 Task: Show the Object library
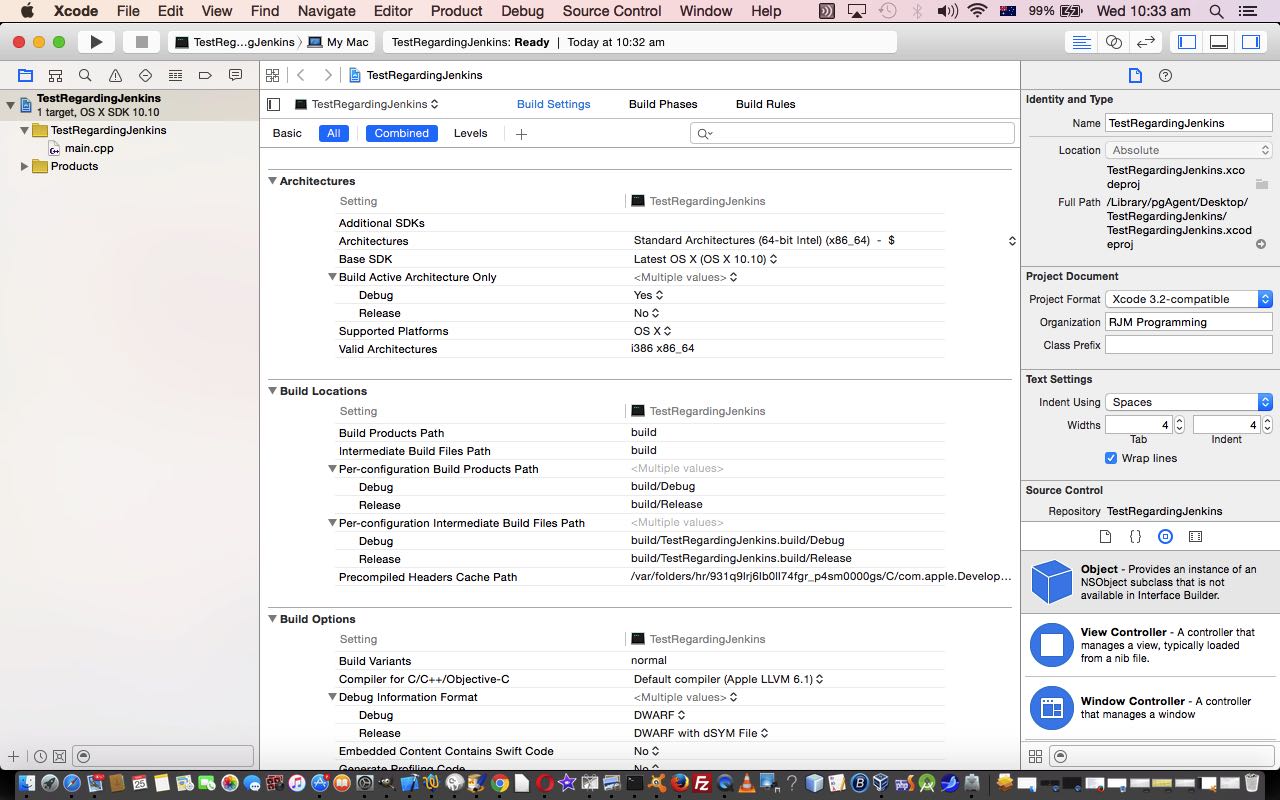pyautogui.click(x=1165, y=537)
